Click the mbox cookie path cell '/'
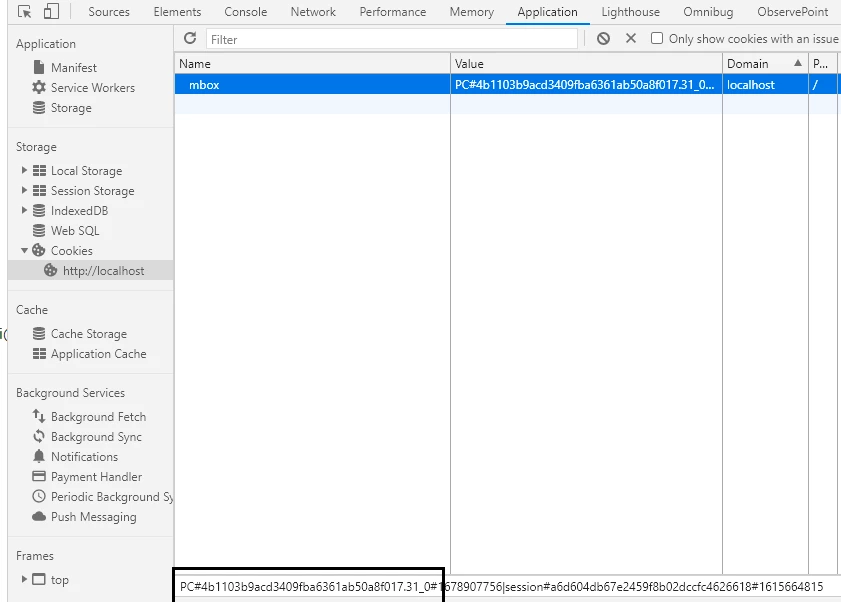Screen dimensions: 841x602 [823, 85]
